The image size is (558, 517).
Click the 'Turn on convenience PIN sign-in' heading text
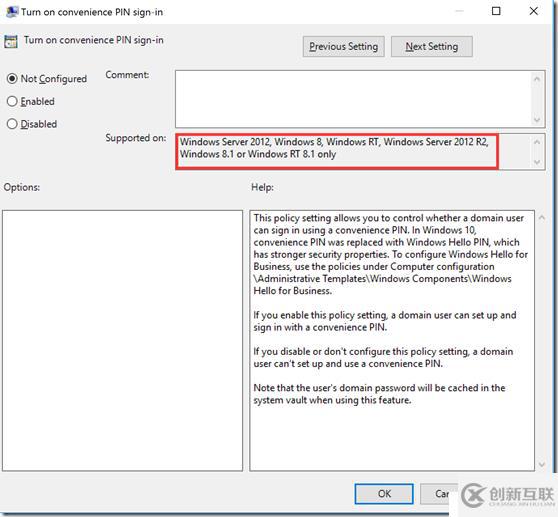[x=94, y=40]
